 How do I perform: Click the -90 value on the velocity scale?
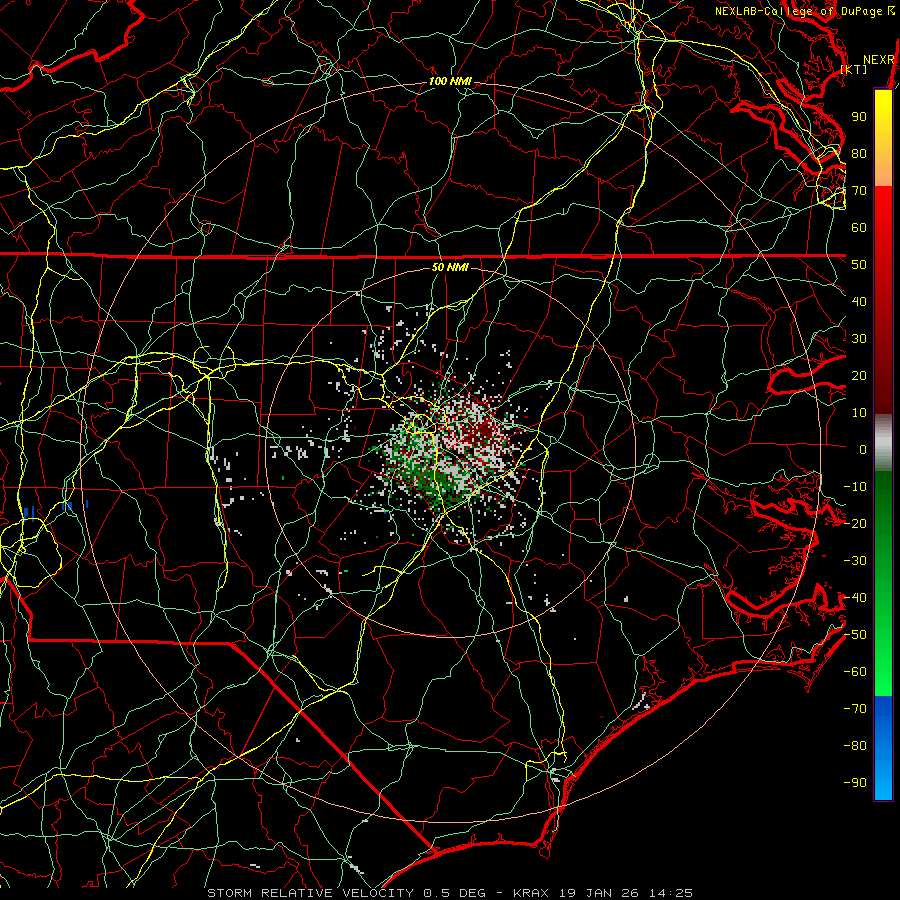point(855,783)
